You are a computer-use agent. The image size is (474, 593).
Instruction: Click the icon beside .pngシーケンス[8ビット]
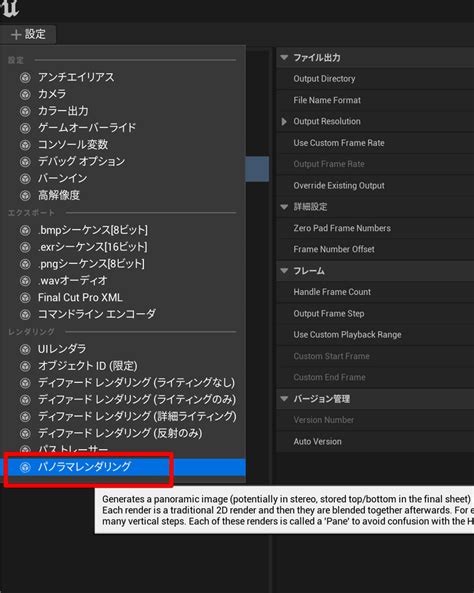(x=25, y=264)
